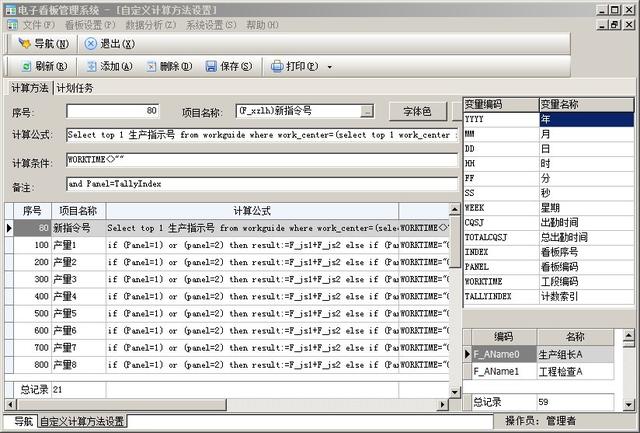Viewport: 640px width, 433px height.
Task: Save changes with the 保存 button
Action: tap(228, 67)
